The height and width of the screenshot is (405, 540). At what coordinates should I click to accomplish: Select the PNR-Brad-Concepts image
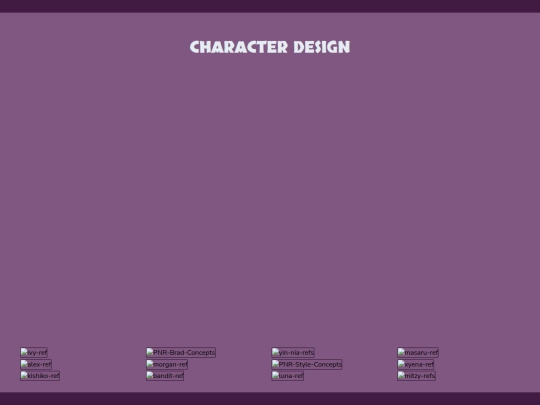tap(181, 352)
